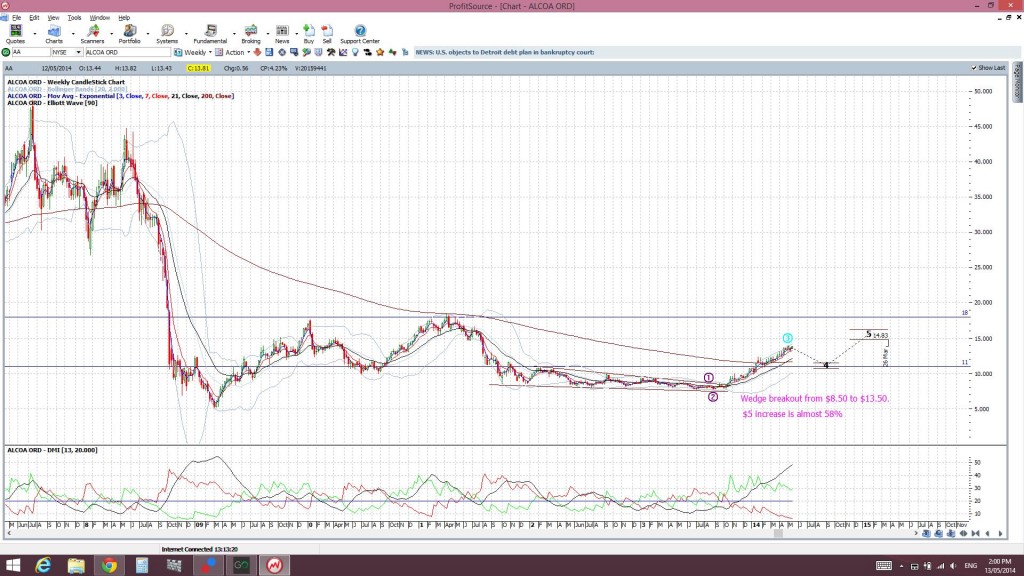
Task: Click the AA symbol input field
Action: coord(31,52)
